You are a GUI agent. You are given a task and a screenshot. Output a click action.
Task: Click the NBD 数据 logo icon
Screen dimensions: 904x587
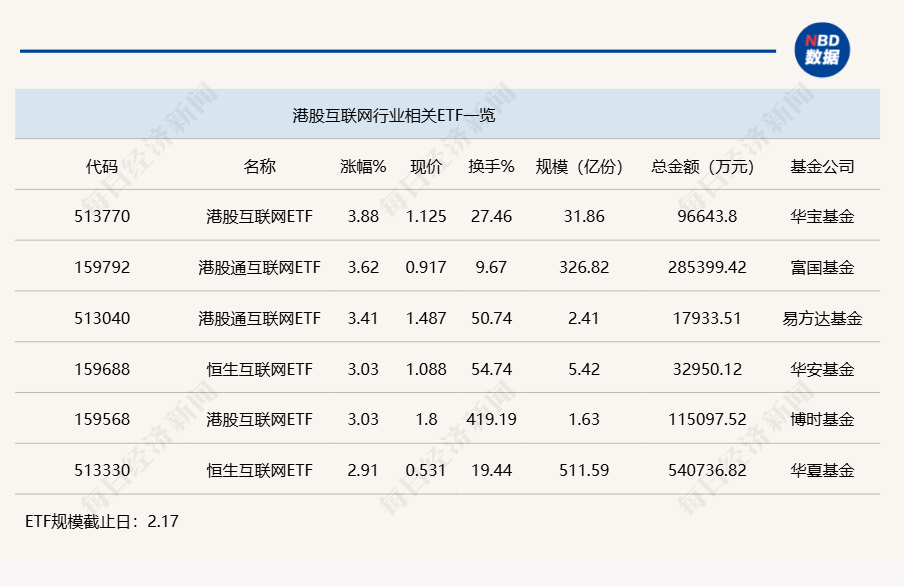coord(822,51)
